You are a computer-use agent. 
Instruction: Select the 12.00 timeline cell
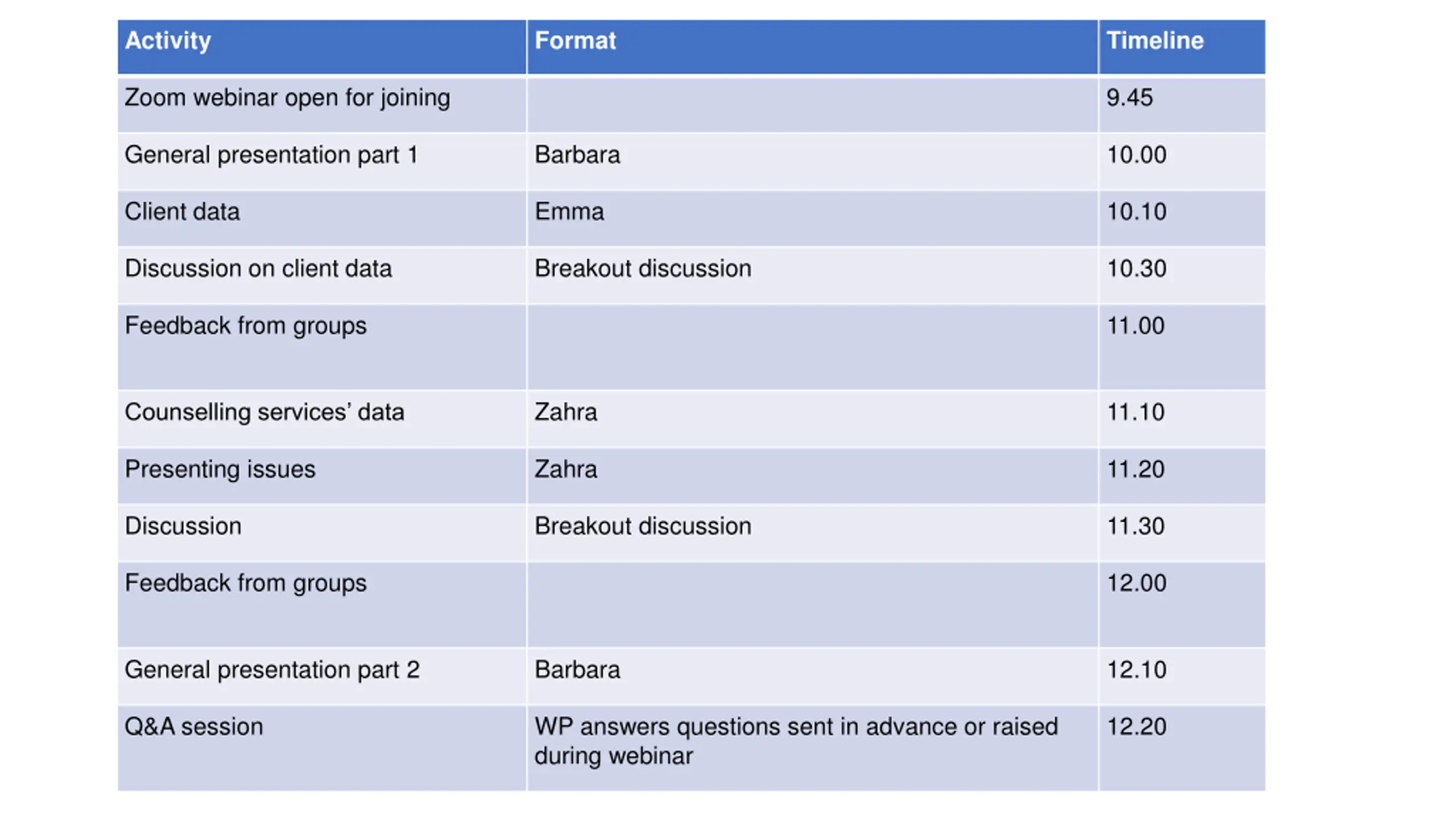tap(1182, 605)
